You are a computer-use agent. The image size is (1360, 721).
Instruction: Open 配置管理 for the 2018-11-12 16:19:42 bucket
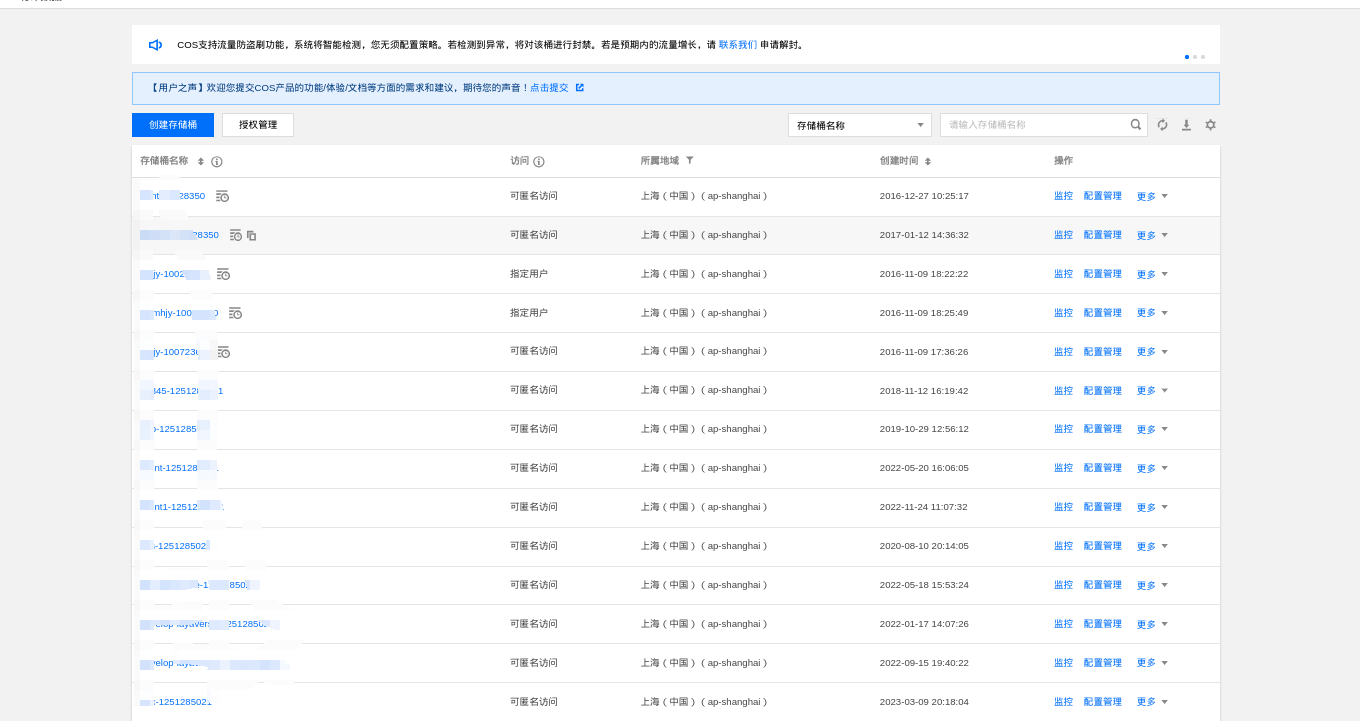1103,391
